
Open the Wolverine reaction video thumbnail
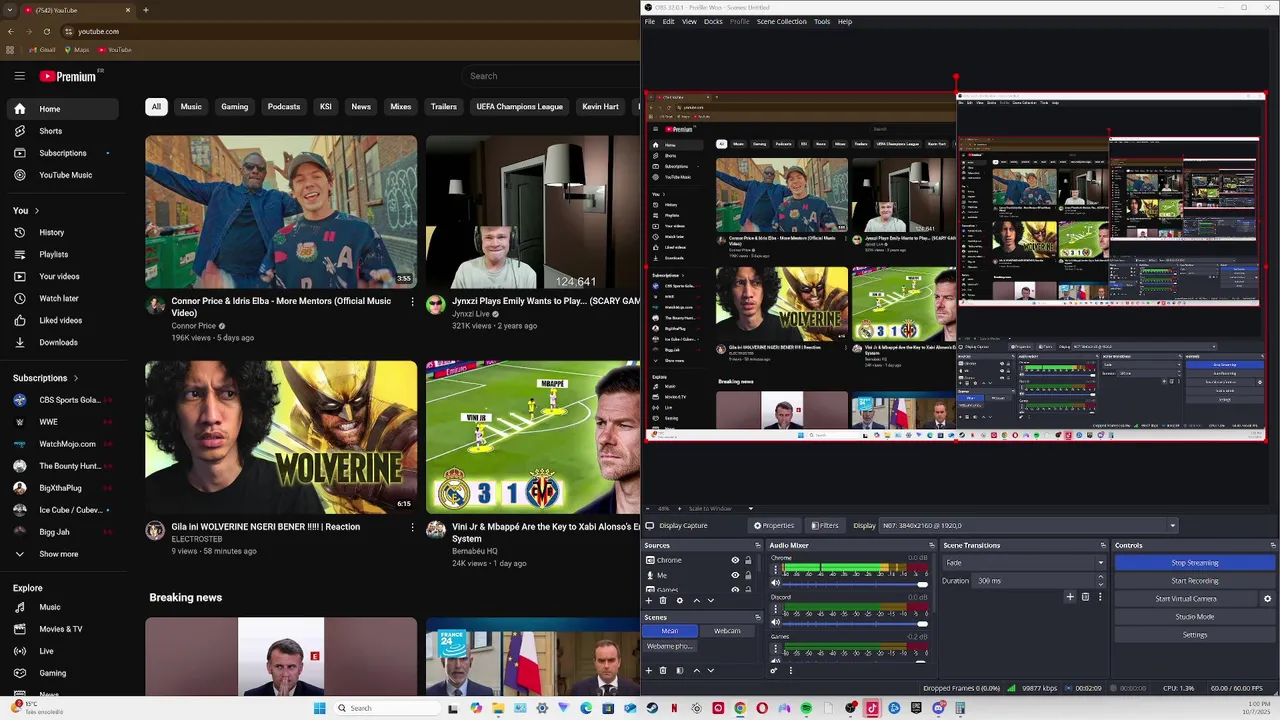pos(281,437)
